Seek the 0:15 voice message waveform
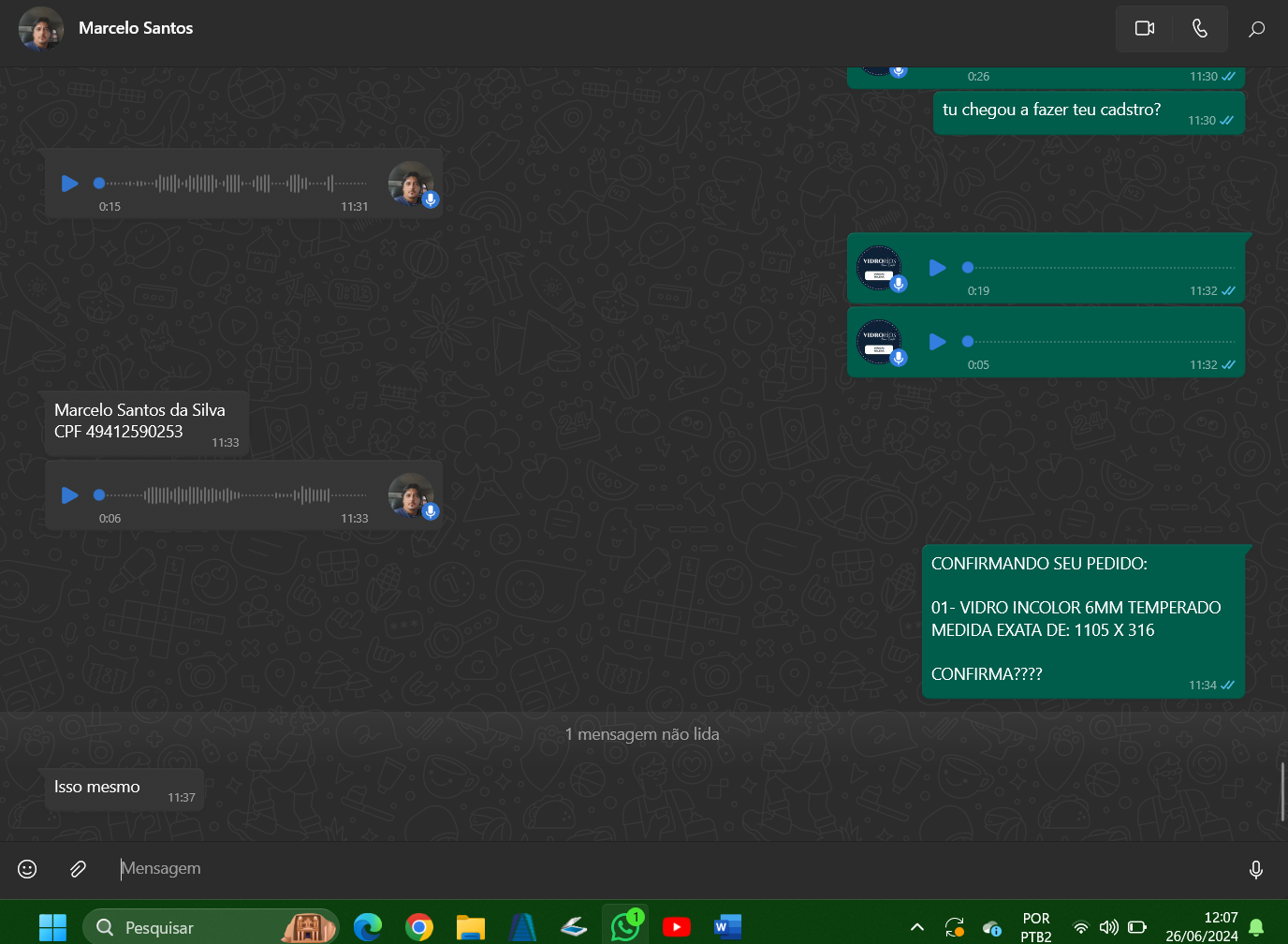Screen dimensions: 1288x944 click(231, 184)
